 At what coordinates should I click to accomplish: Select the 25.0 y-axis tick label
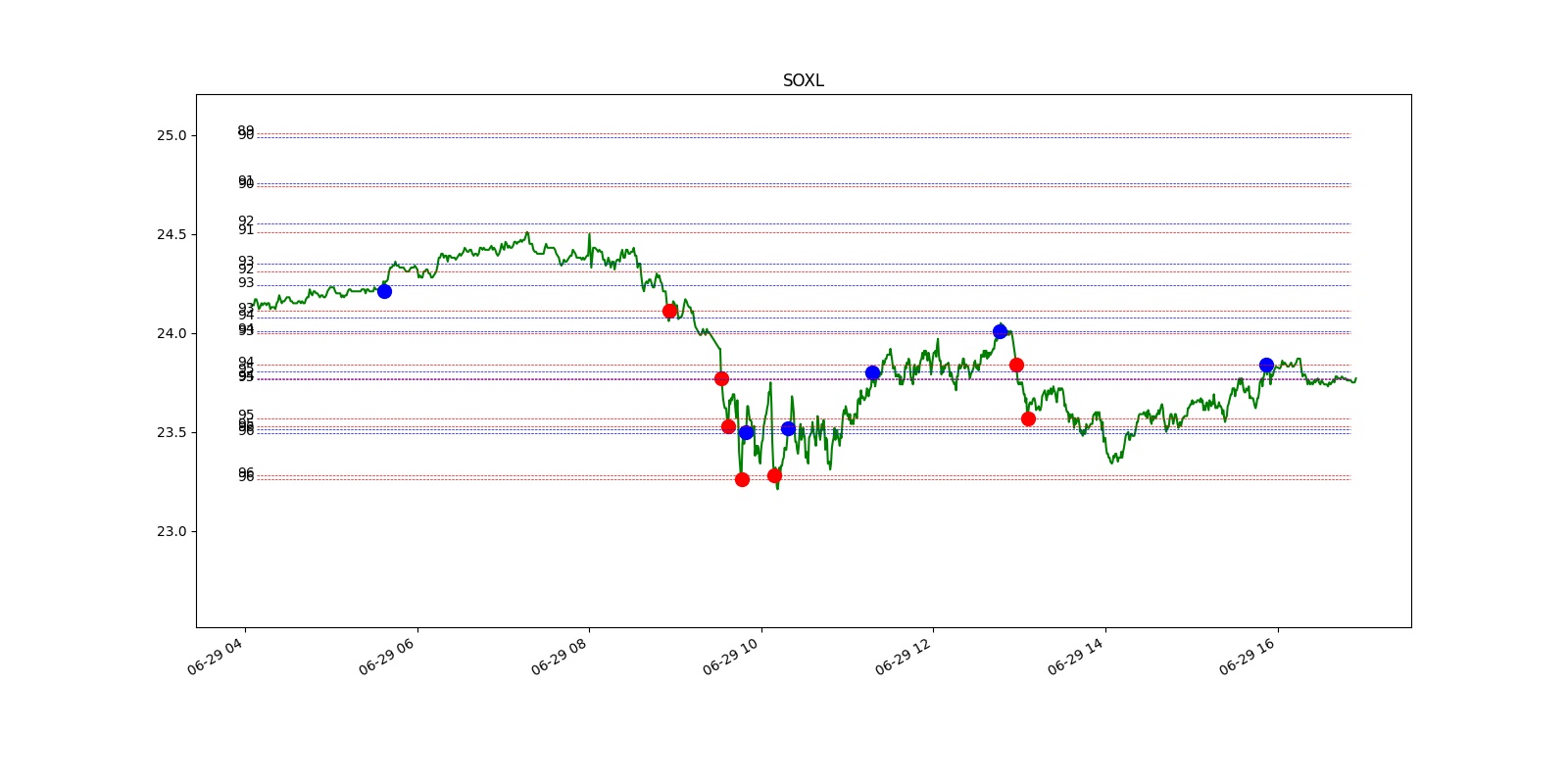coord(171,135)
